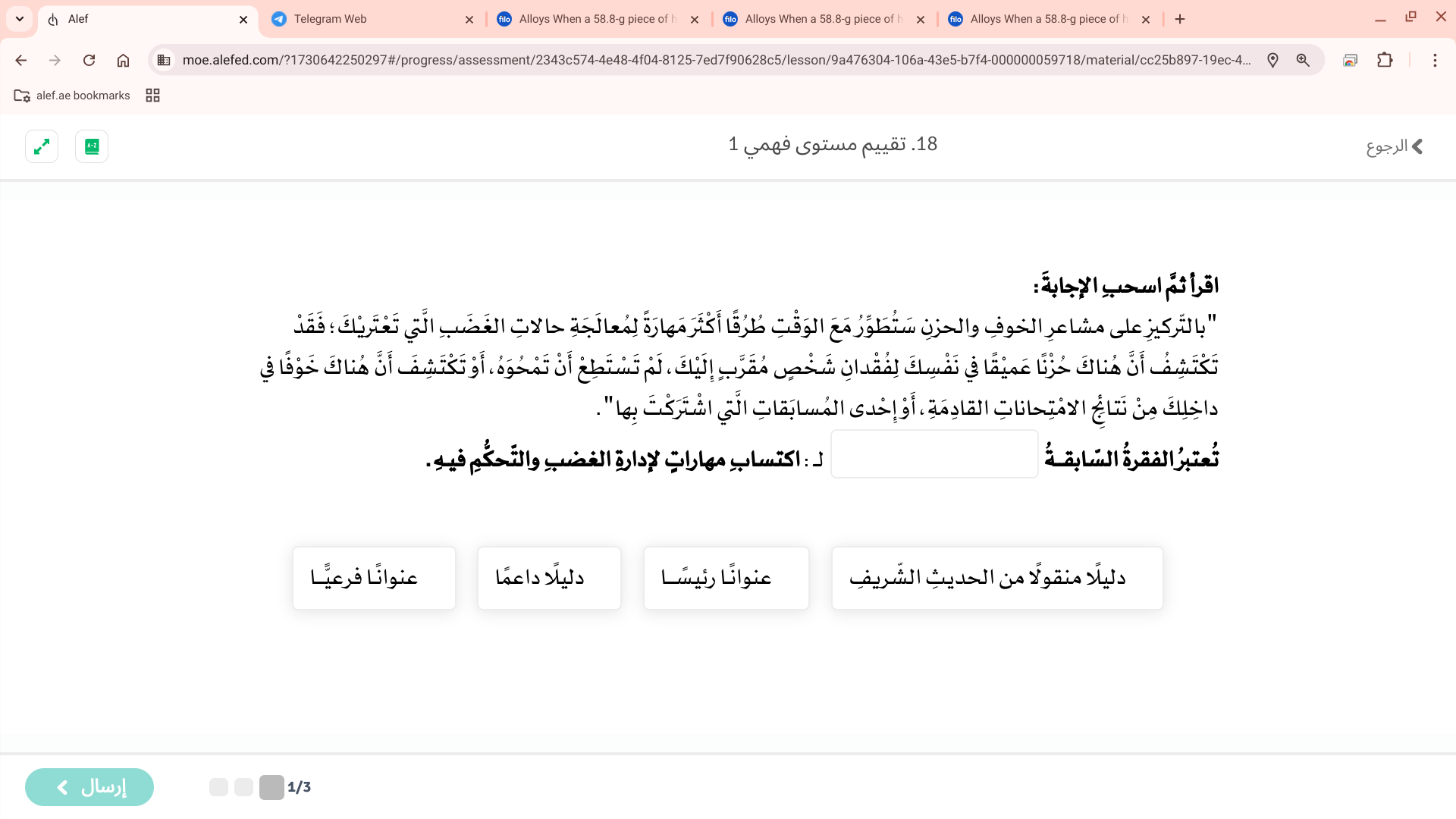
Task: Click the zoom magnifier icon in address bar
Action: 1303,60
